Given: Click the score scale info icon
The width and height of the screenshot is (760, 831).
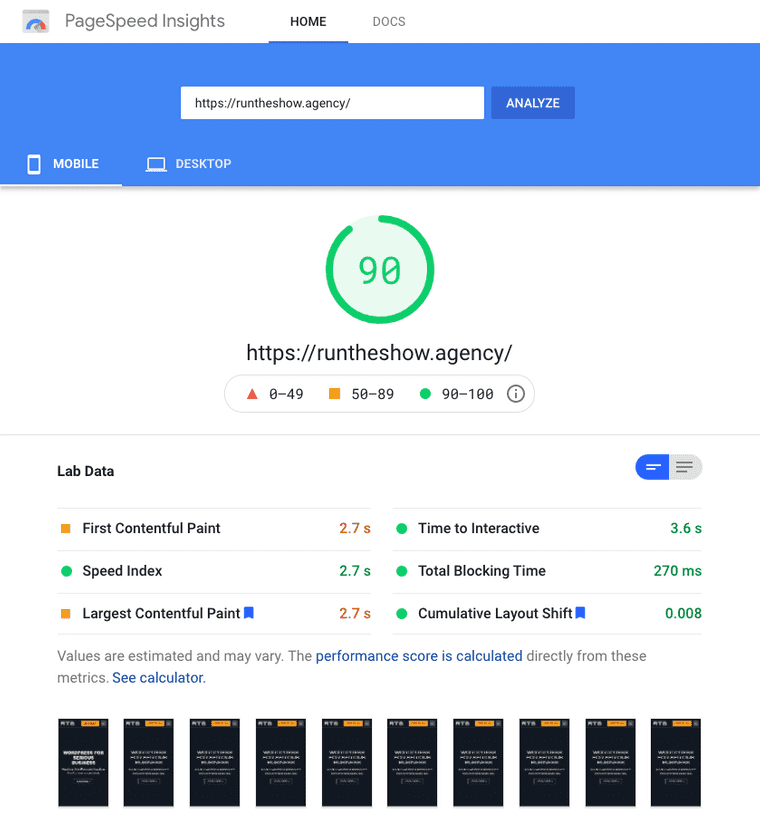Looking at the screenshot, I should point(516,394).
